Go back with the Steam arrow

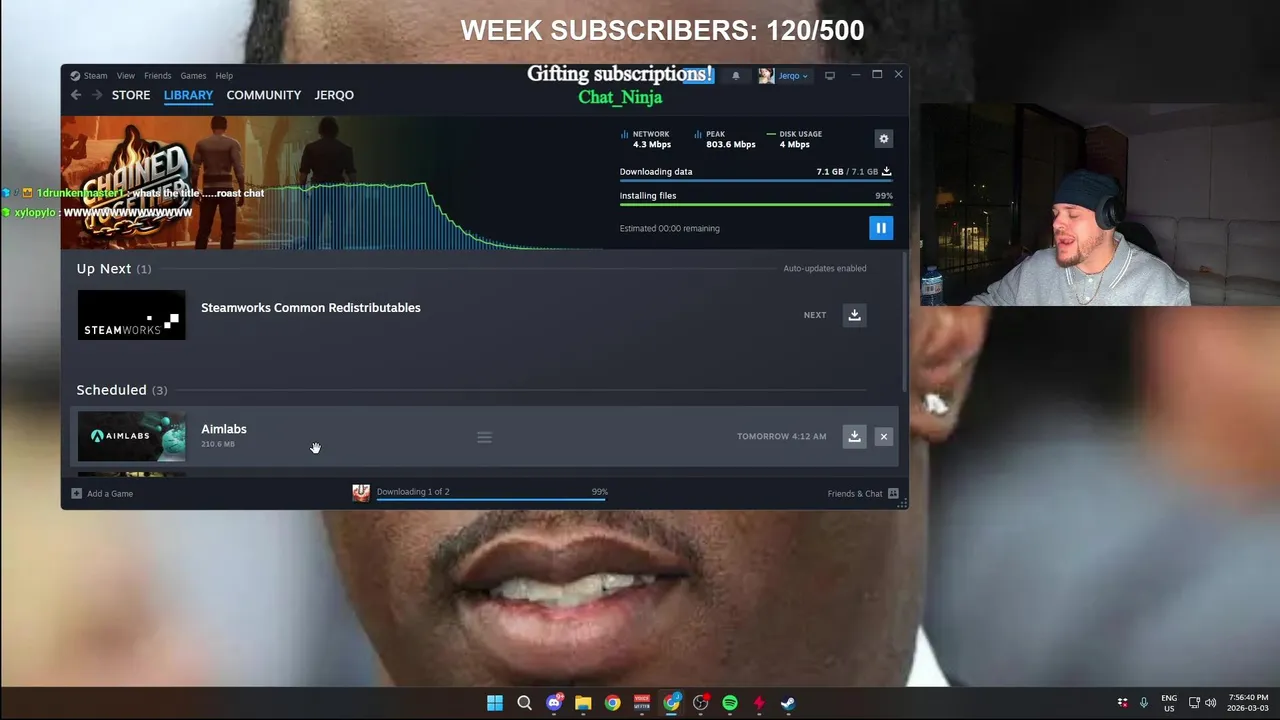tap(76, 95)
